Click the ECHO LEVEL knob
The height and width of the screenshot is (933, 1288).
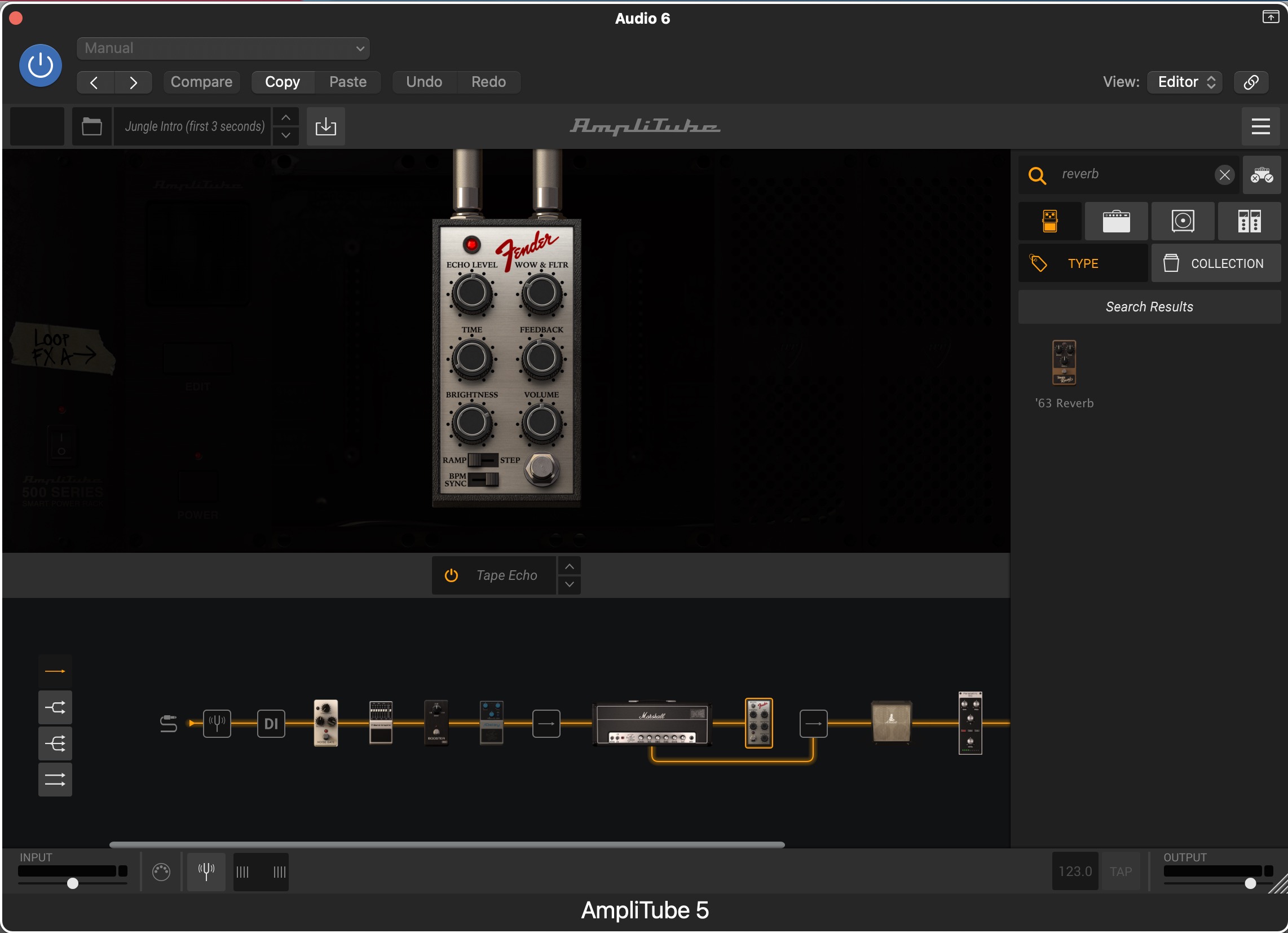click(x=471, y=294)
